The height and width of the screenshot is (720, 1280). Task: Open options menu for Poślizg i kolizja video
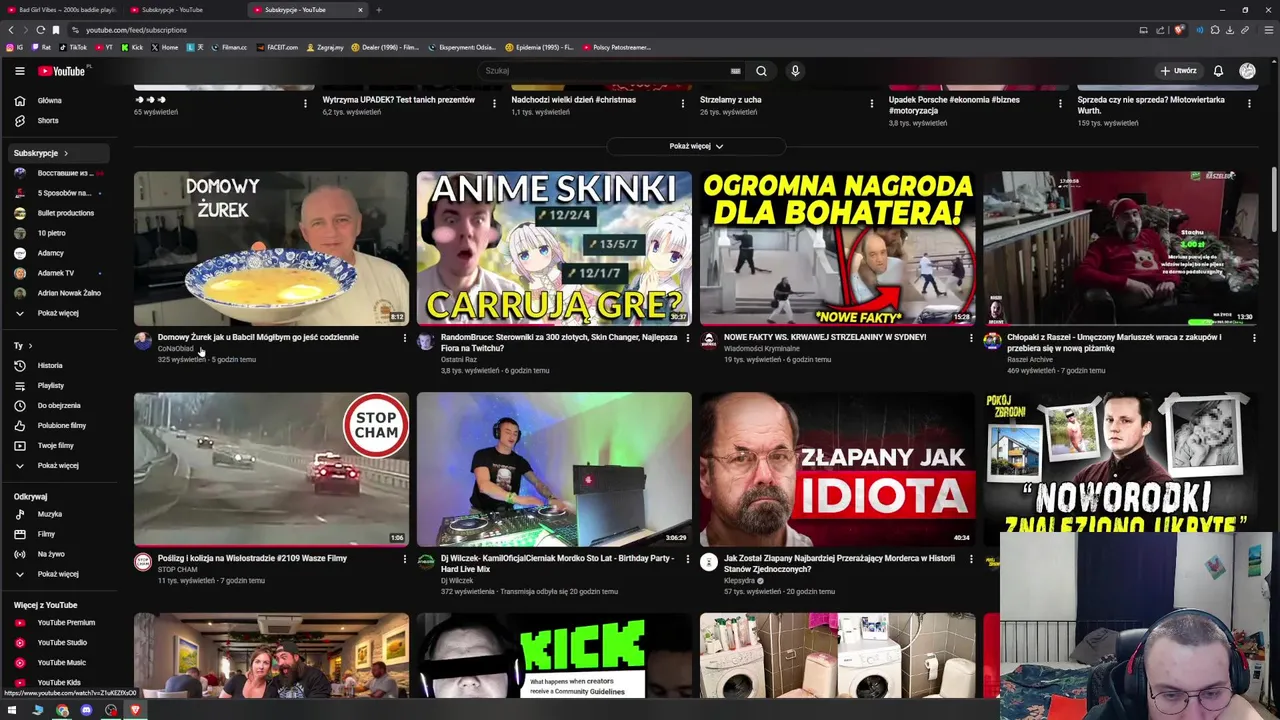404,559
